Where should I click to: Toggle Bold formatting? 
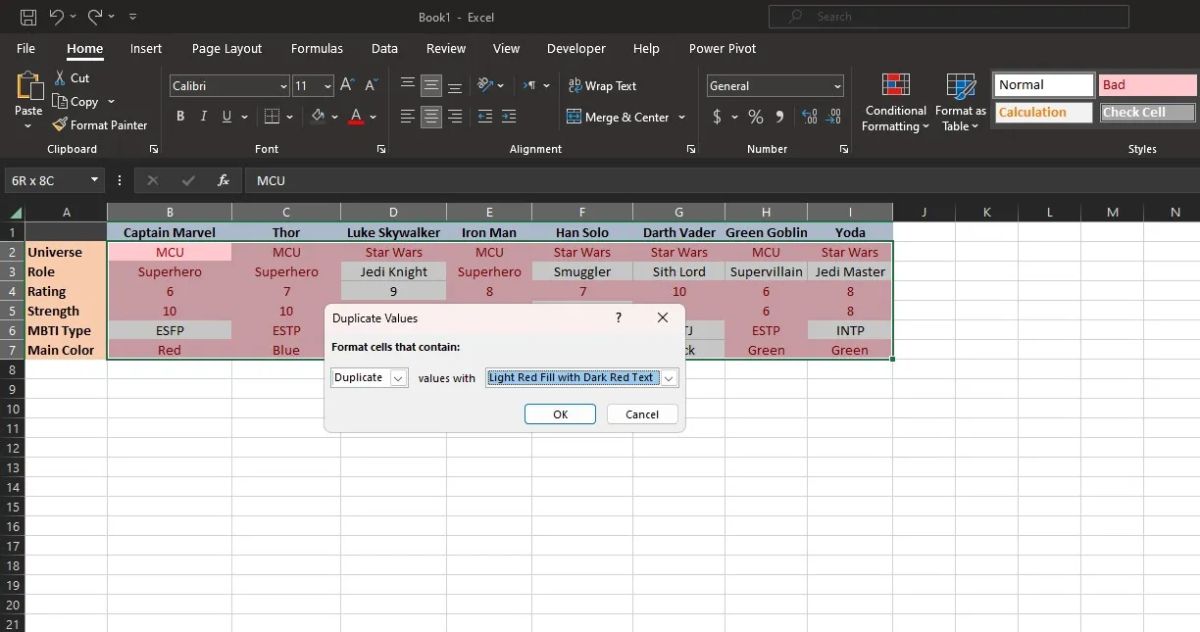180,116
